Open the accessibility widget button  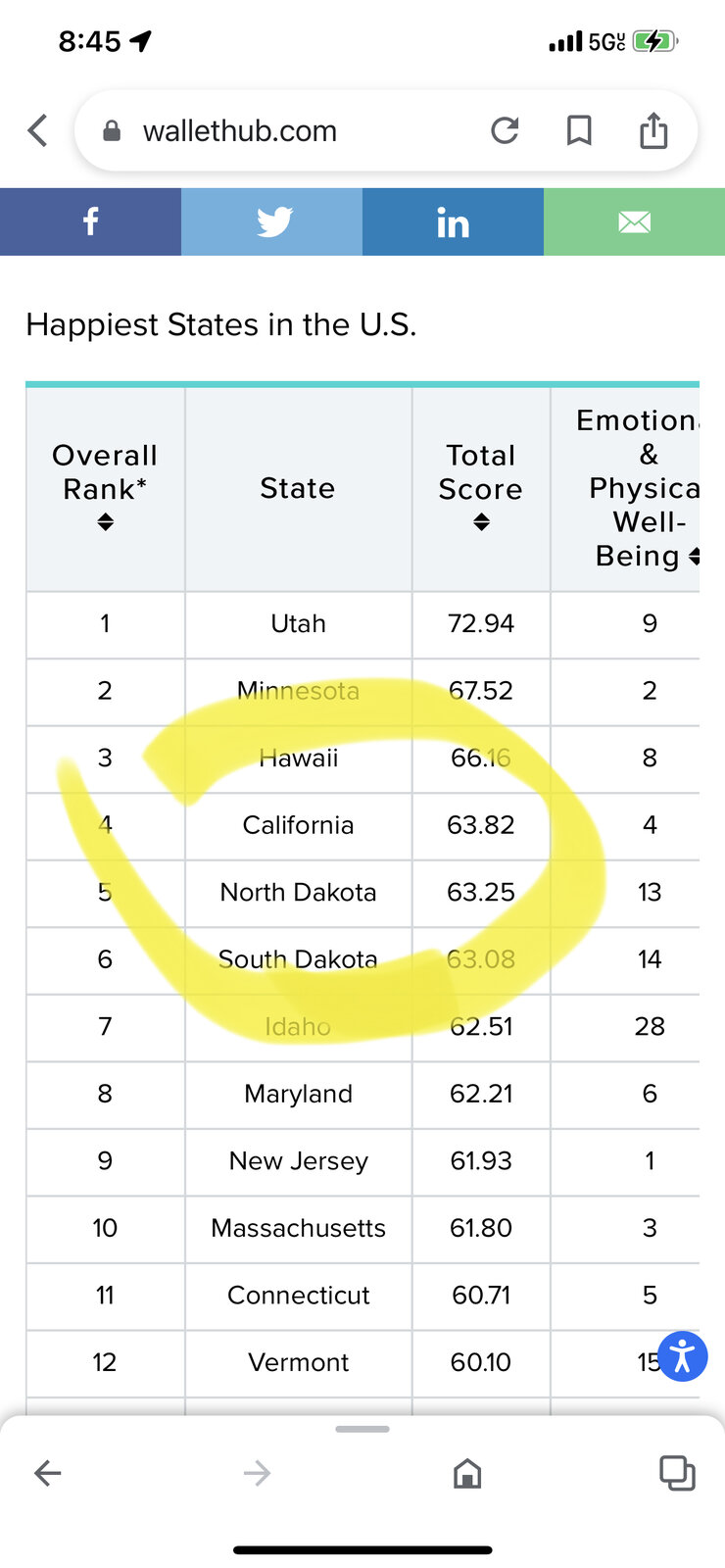click(683, 1356)
